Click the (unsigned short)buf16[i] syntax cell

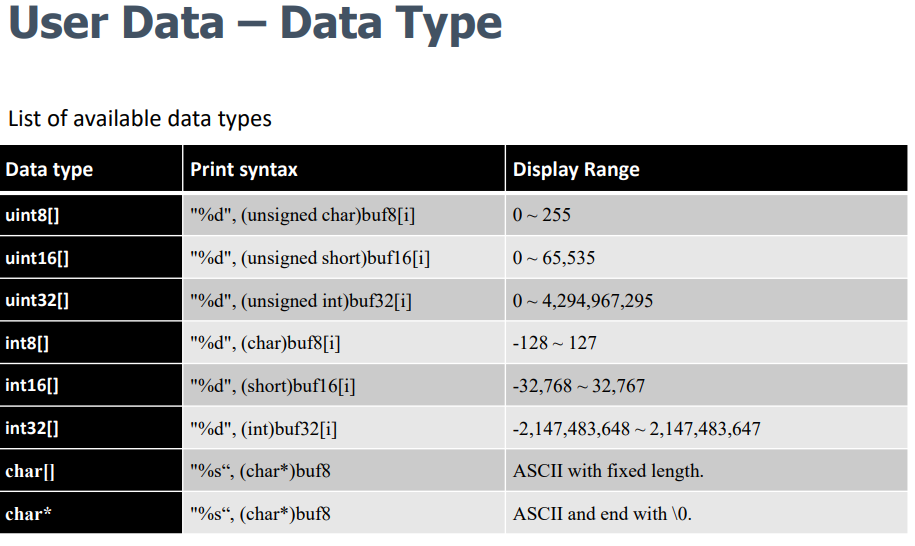[310, 258]
